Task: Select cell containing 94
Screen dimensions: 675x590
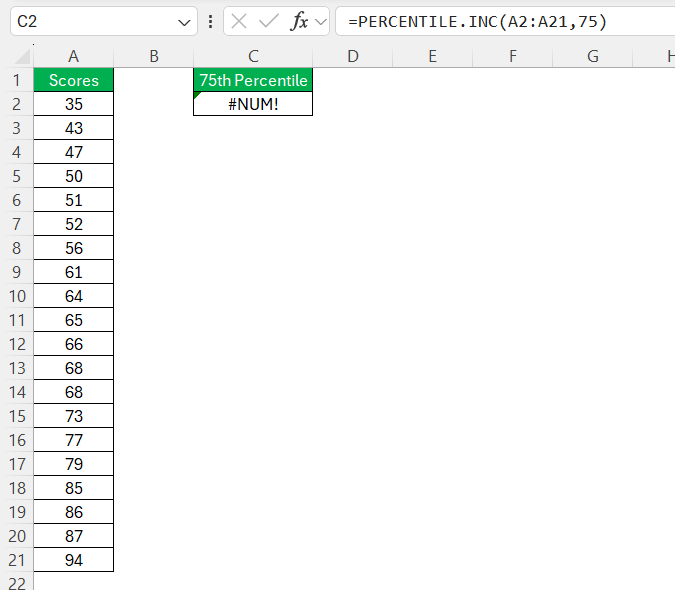Action: click(74, 560)
